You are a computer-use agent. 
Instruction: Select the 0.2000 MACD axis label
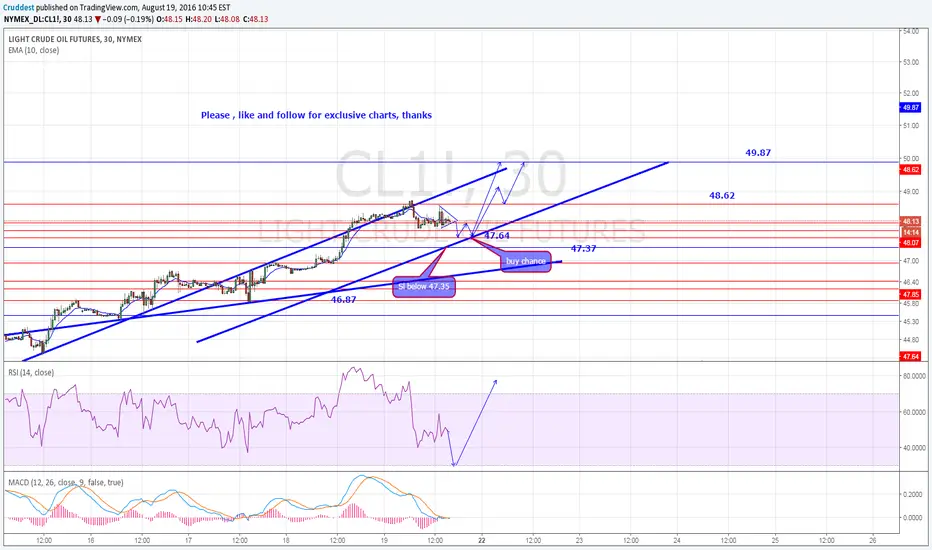point(912,495)
